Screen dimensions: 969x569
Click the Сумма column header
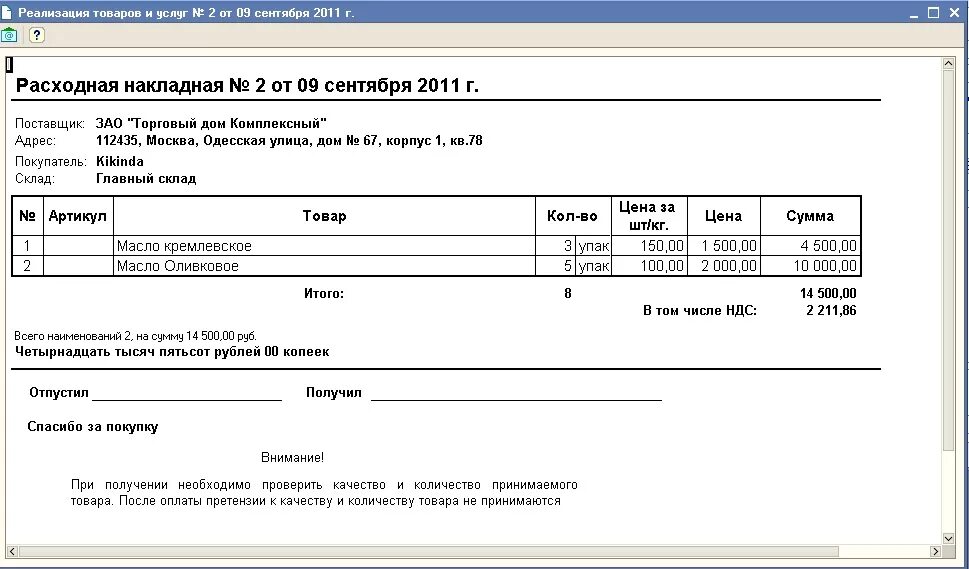pos(810,216)
